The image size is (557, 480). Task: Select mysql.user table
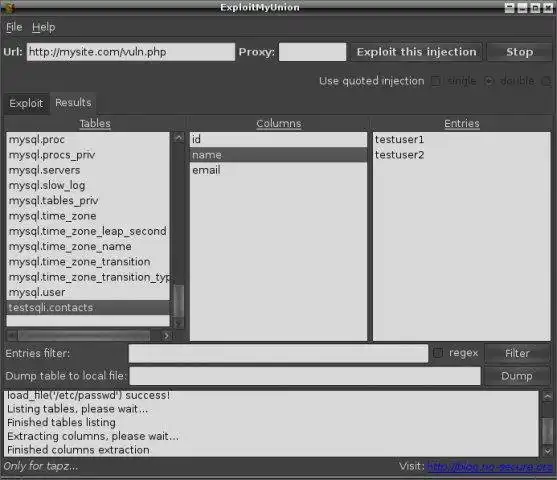88,292
